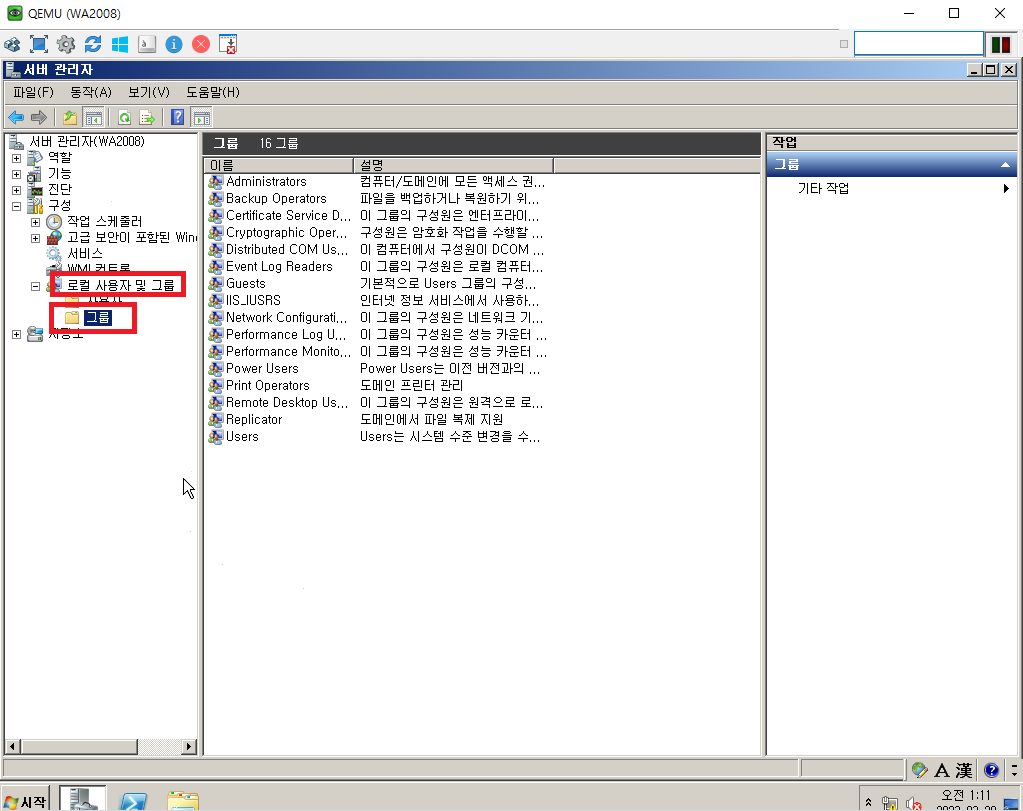Sort by the 설명 column header
The height and width of the screenshot is (811, 1023).
coord(453,165)
